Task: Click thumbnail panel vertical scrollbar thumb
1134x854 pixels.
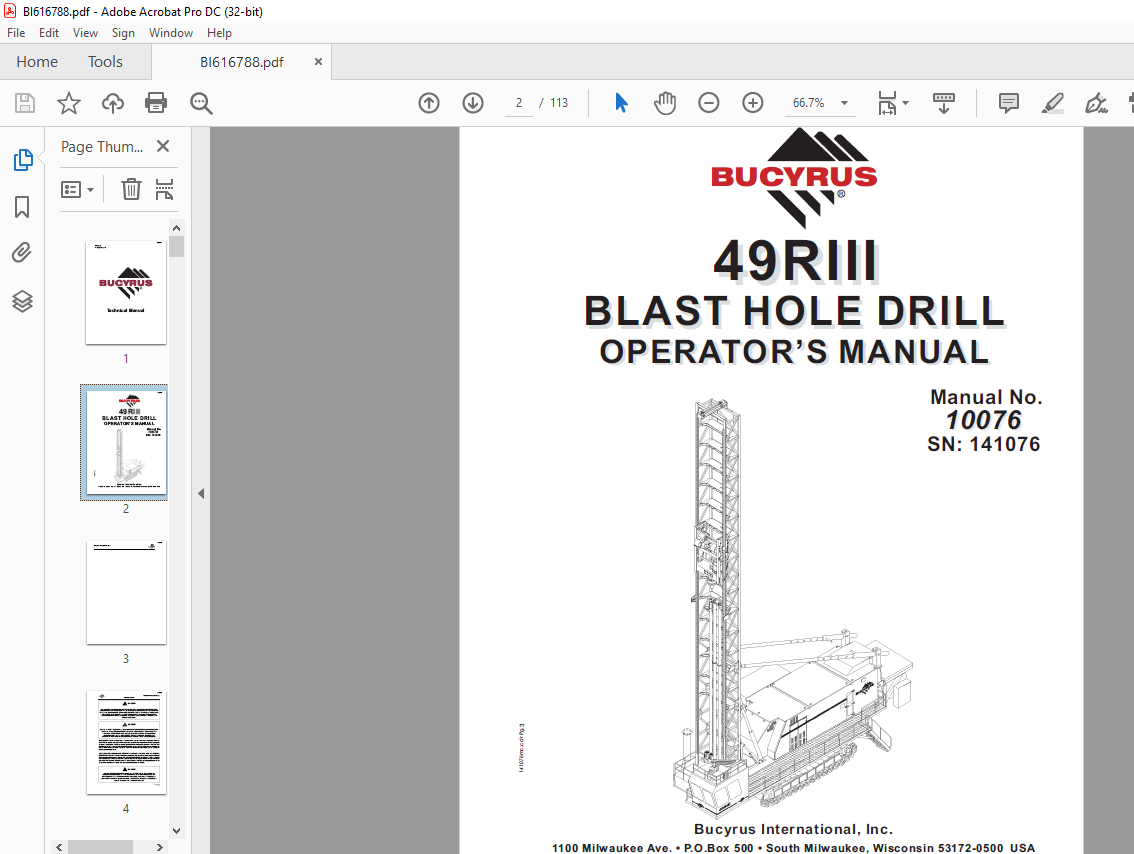Action: pos(176,247)
